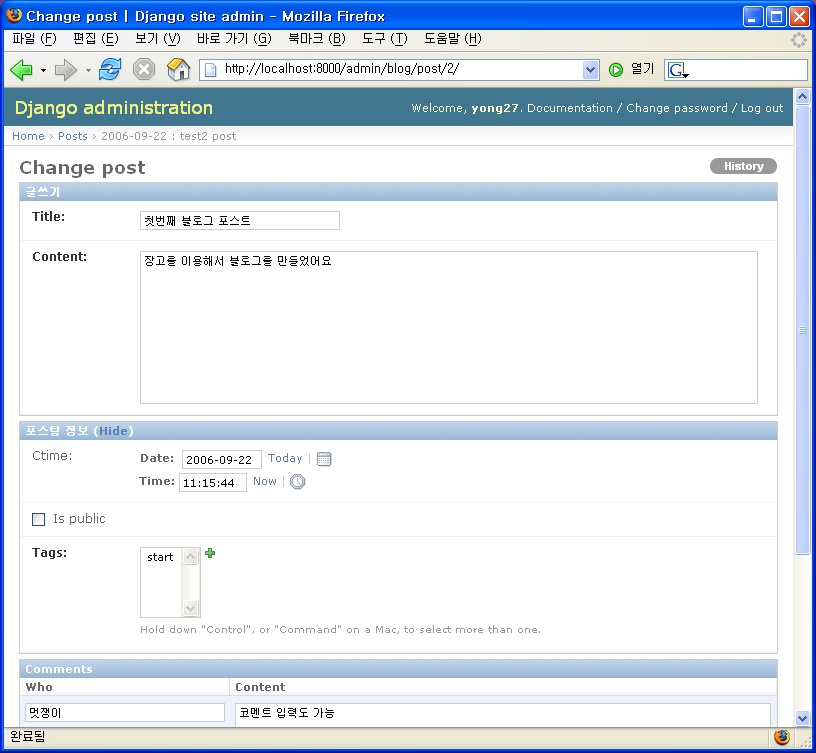Open the 도구 (T) menu
Viewport: 816px width, 753px height.
384,38
